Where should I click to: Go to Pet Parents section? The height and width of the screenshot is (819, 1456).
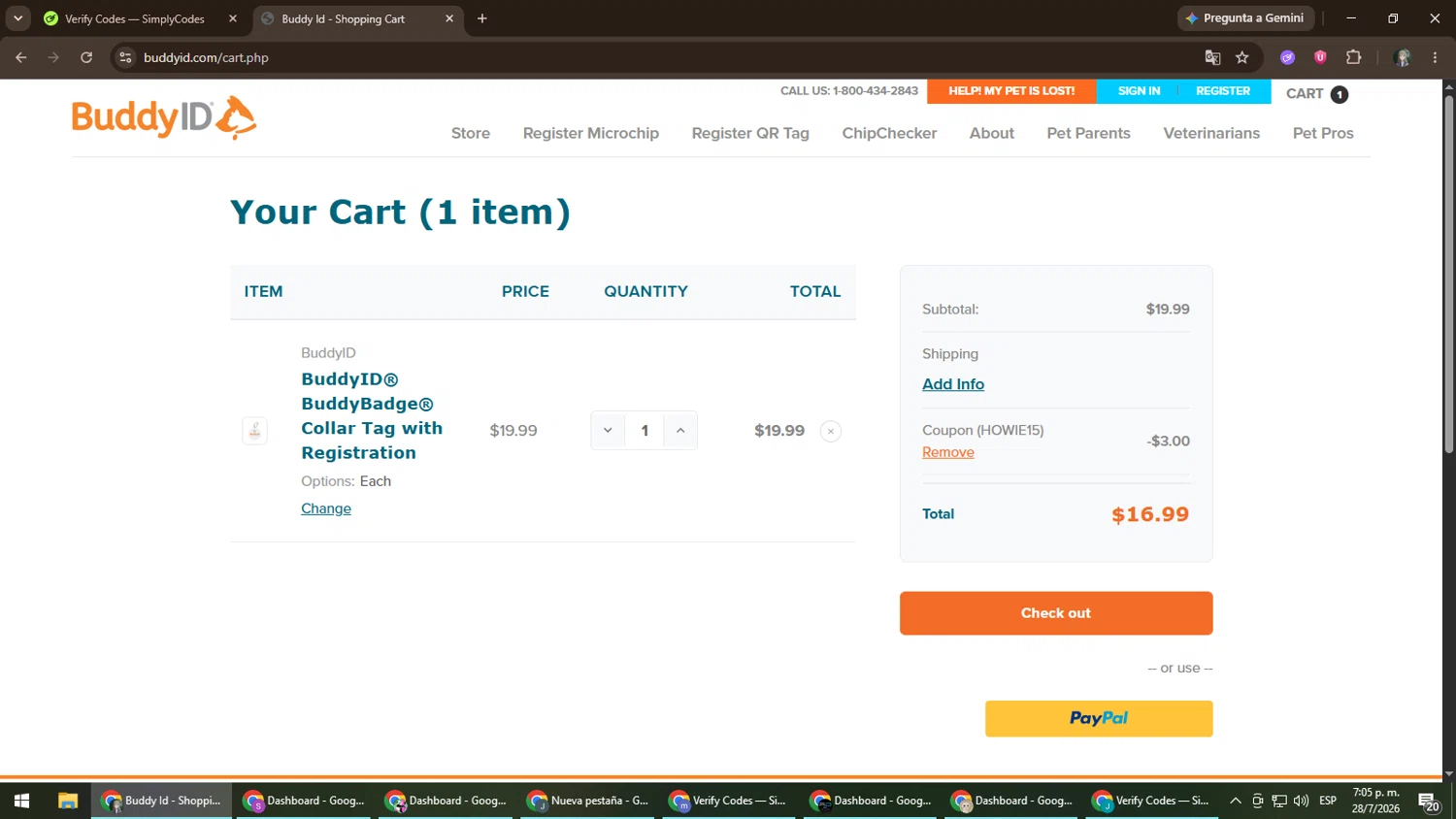coord(1089,133)
